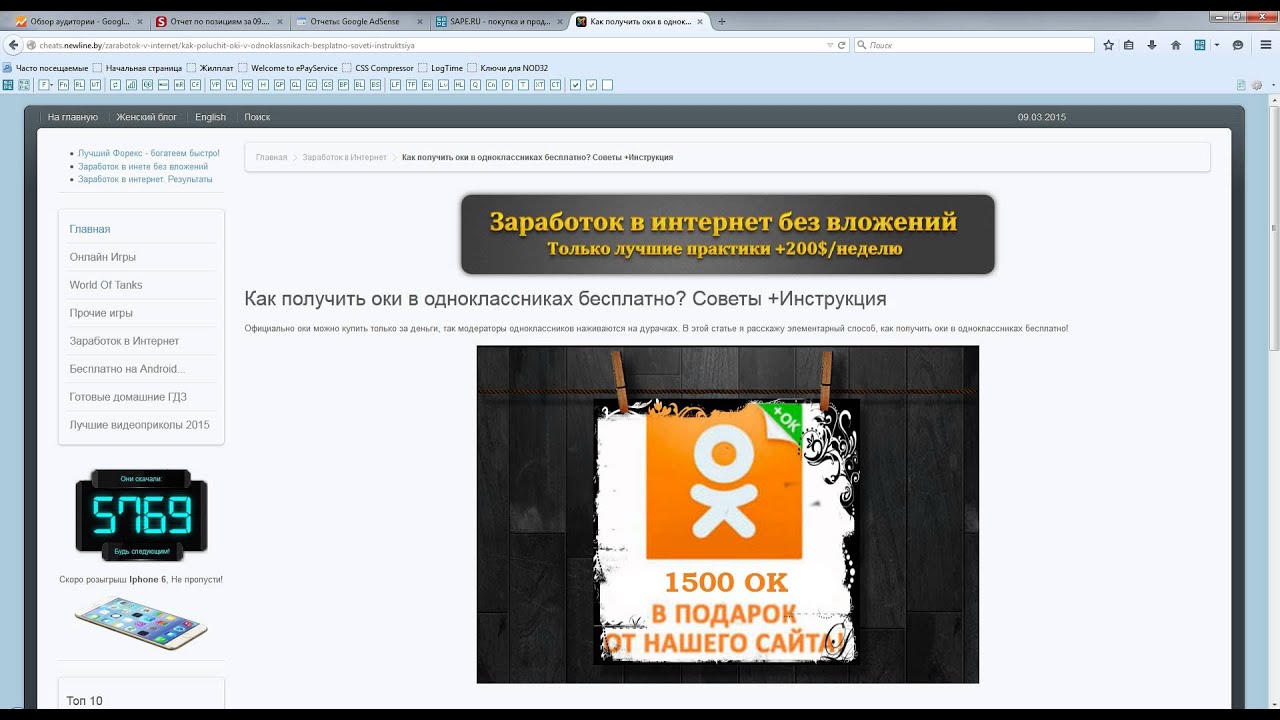Toggle the empty checkbox in extension toolbar

click(x=607, y=85)
